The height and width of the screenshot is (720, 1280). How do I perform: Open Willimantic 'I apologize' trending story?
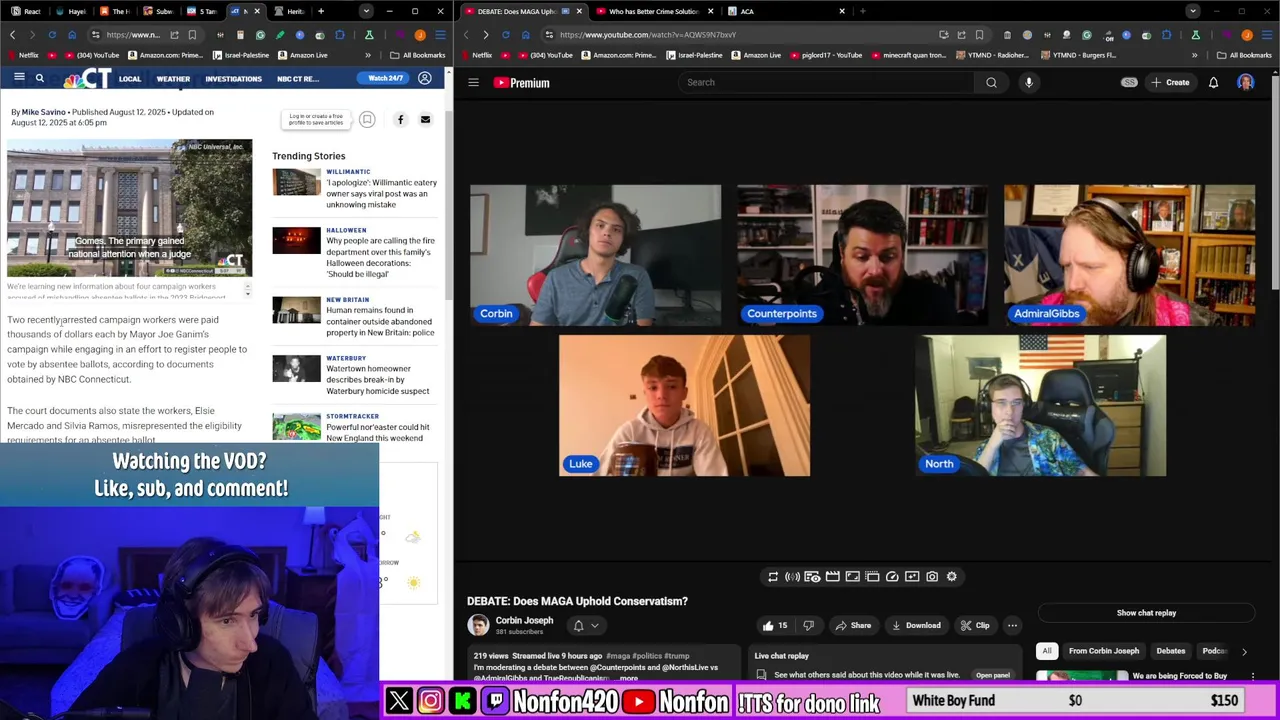click(381, 194)
